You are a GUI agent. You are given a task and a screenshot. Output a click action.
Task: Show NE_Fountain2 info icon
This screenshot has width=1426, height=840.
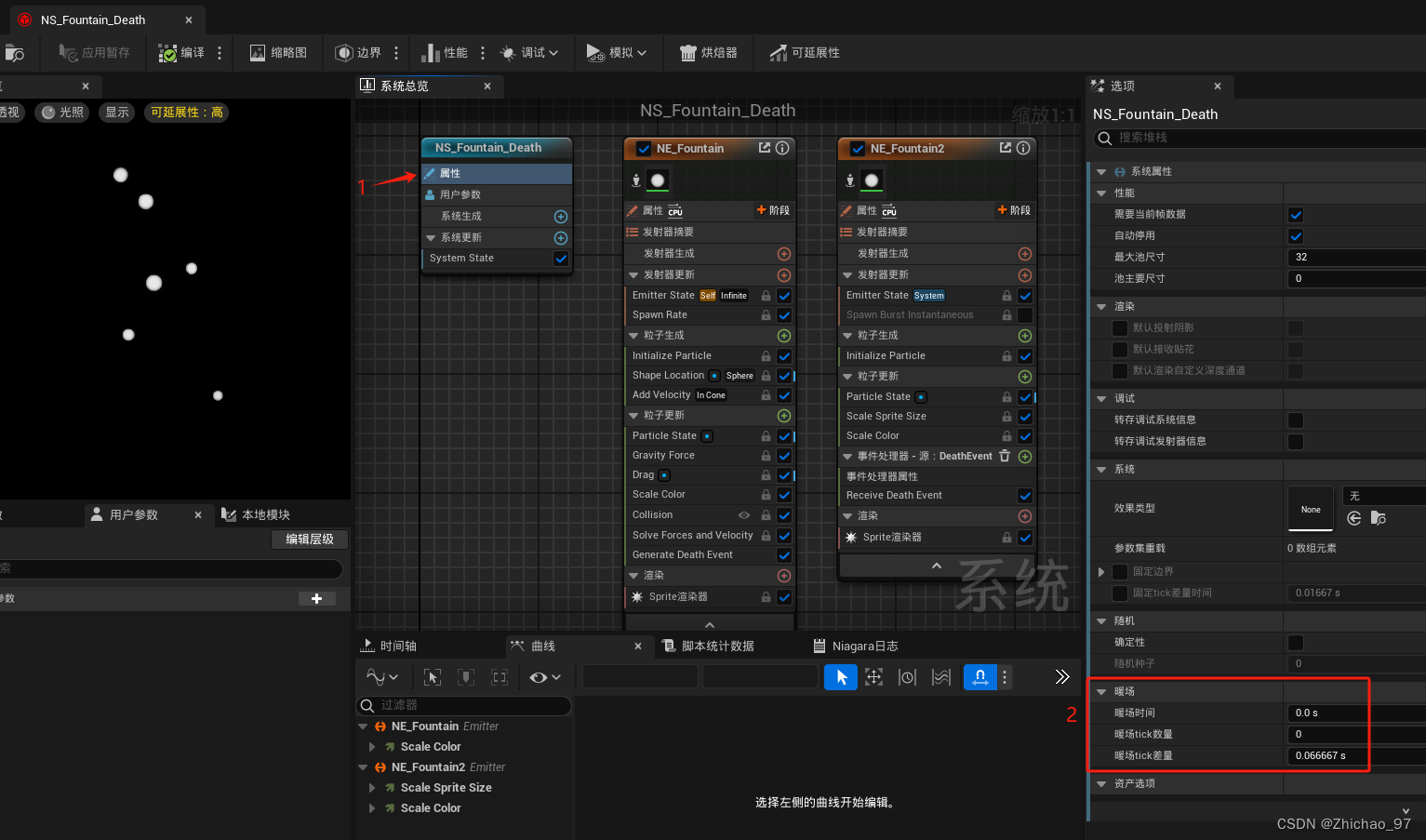[x=1023, y=148]
